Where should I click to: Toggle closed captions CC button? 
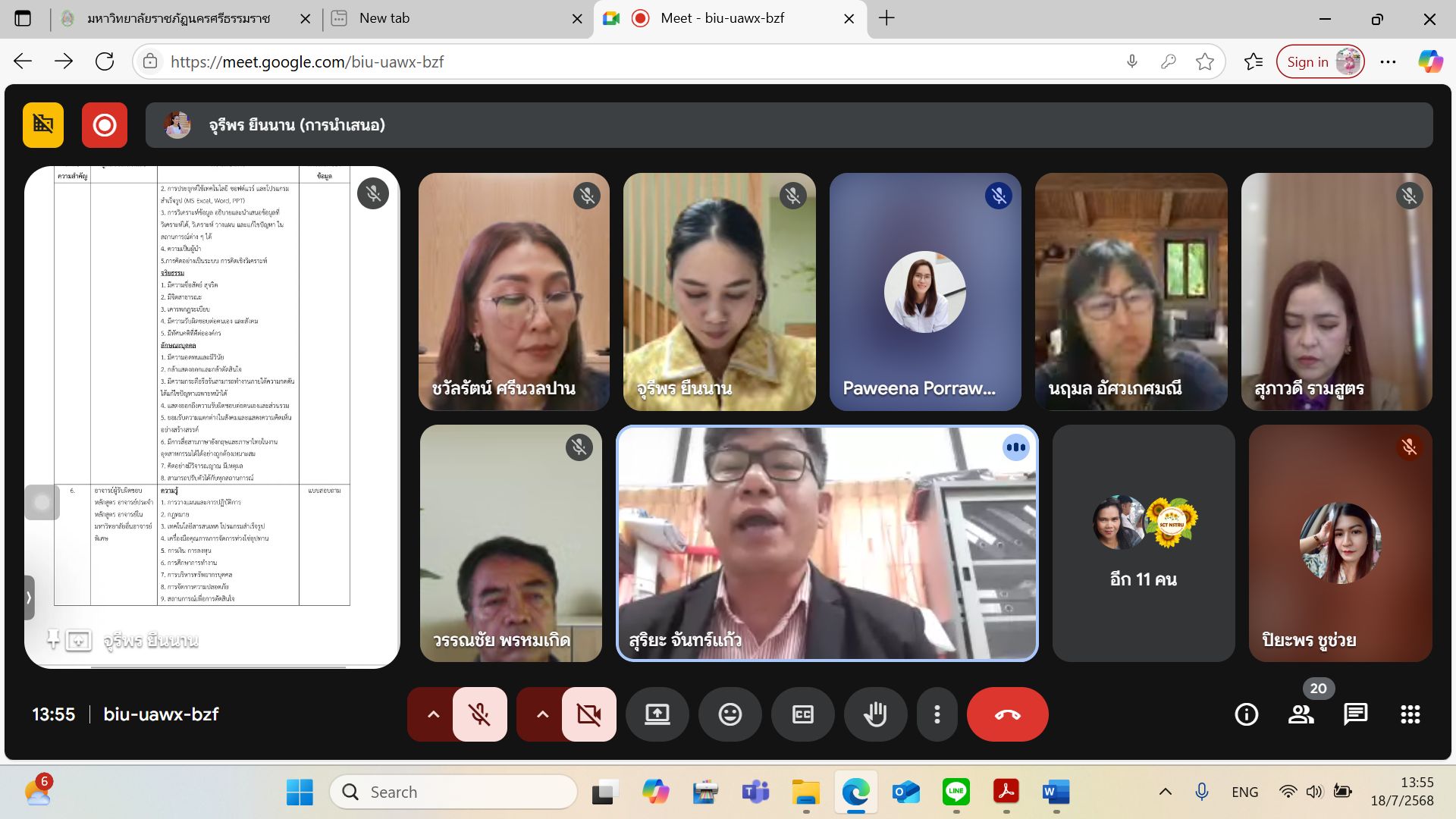pyautogui.click(x=802, y=714)
